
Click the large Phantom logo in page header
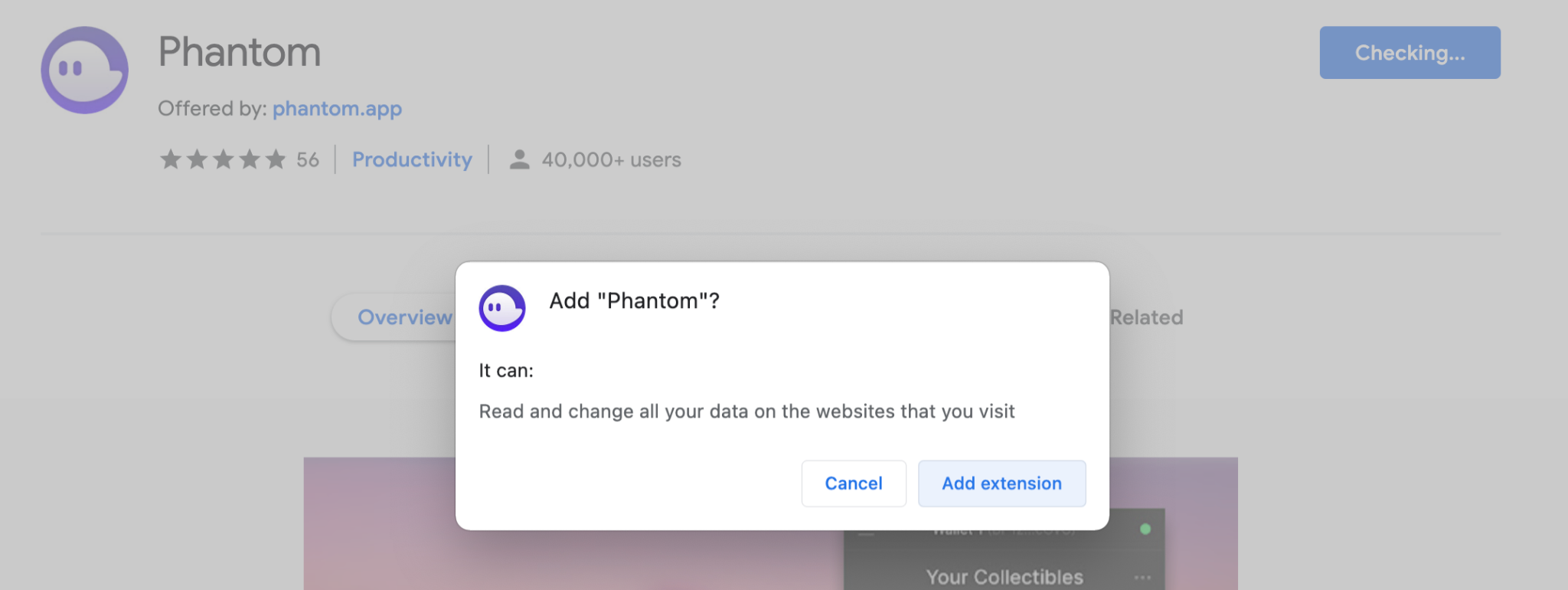(x=84, y=70)
